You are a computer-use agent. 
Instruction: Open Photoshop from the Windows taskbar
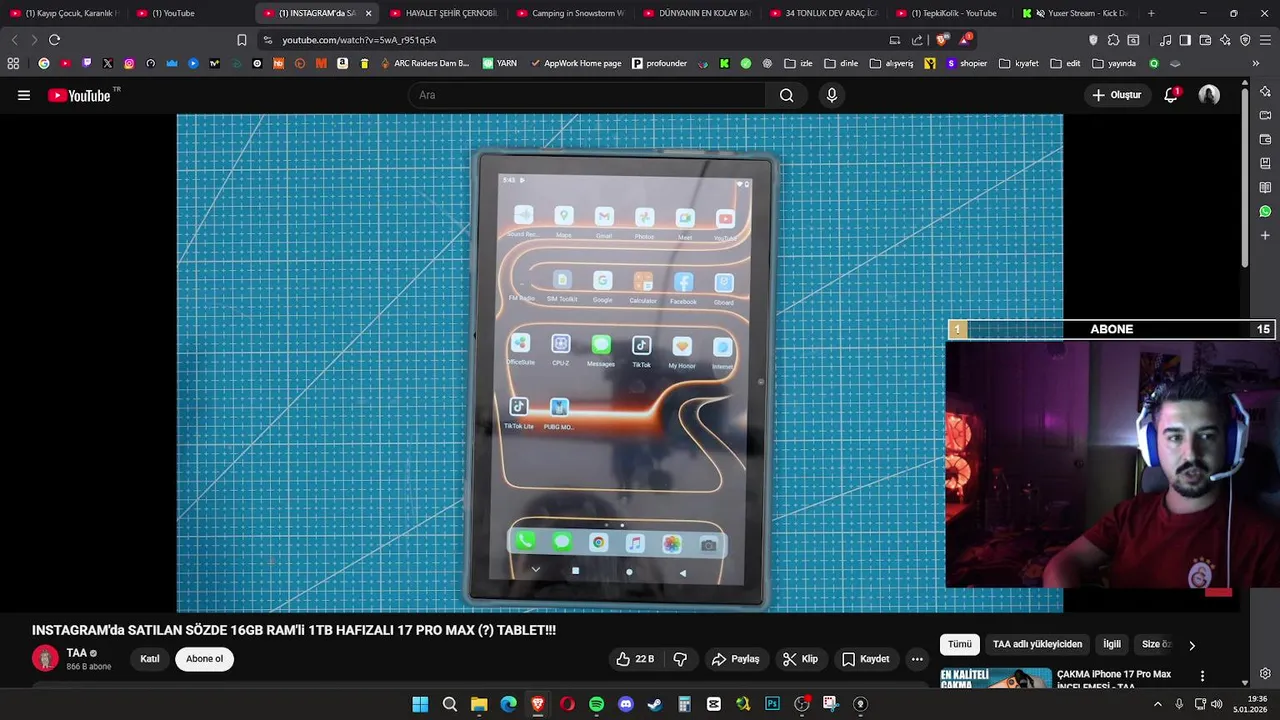772,704
